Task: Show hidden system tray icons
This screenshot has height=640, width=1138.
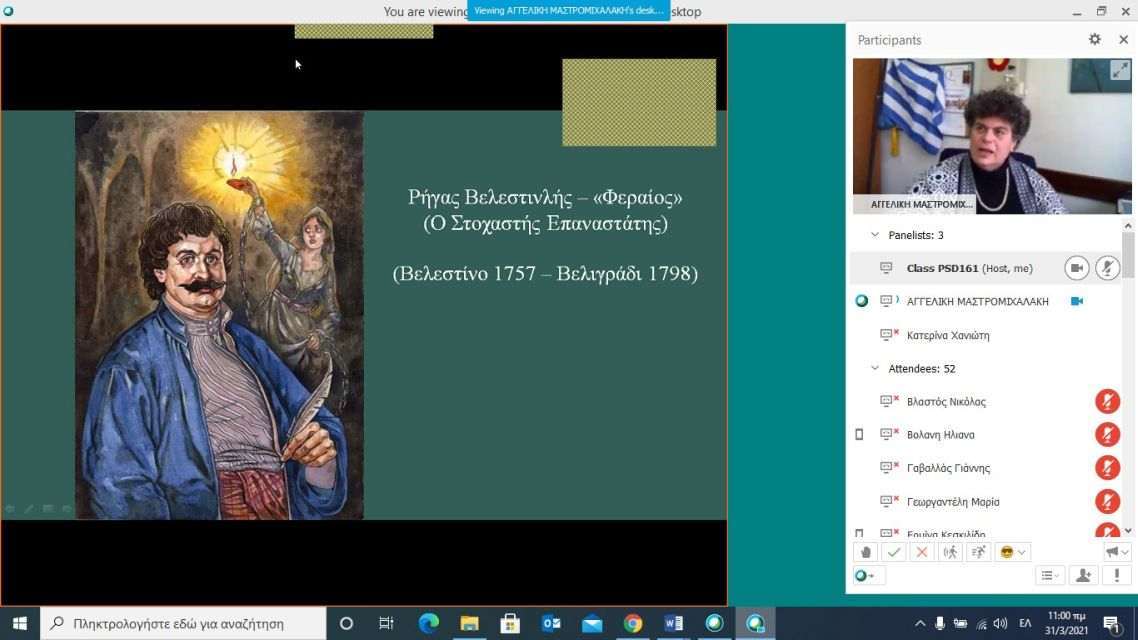Action: point(920,623)
